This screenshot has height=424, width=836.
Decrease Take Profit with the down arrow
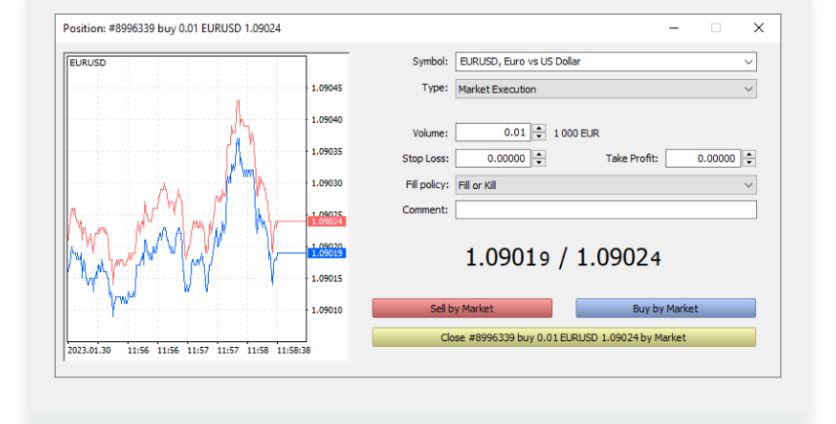tap(750, 162)
